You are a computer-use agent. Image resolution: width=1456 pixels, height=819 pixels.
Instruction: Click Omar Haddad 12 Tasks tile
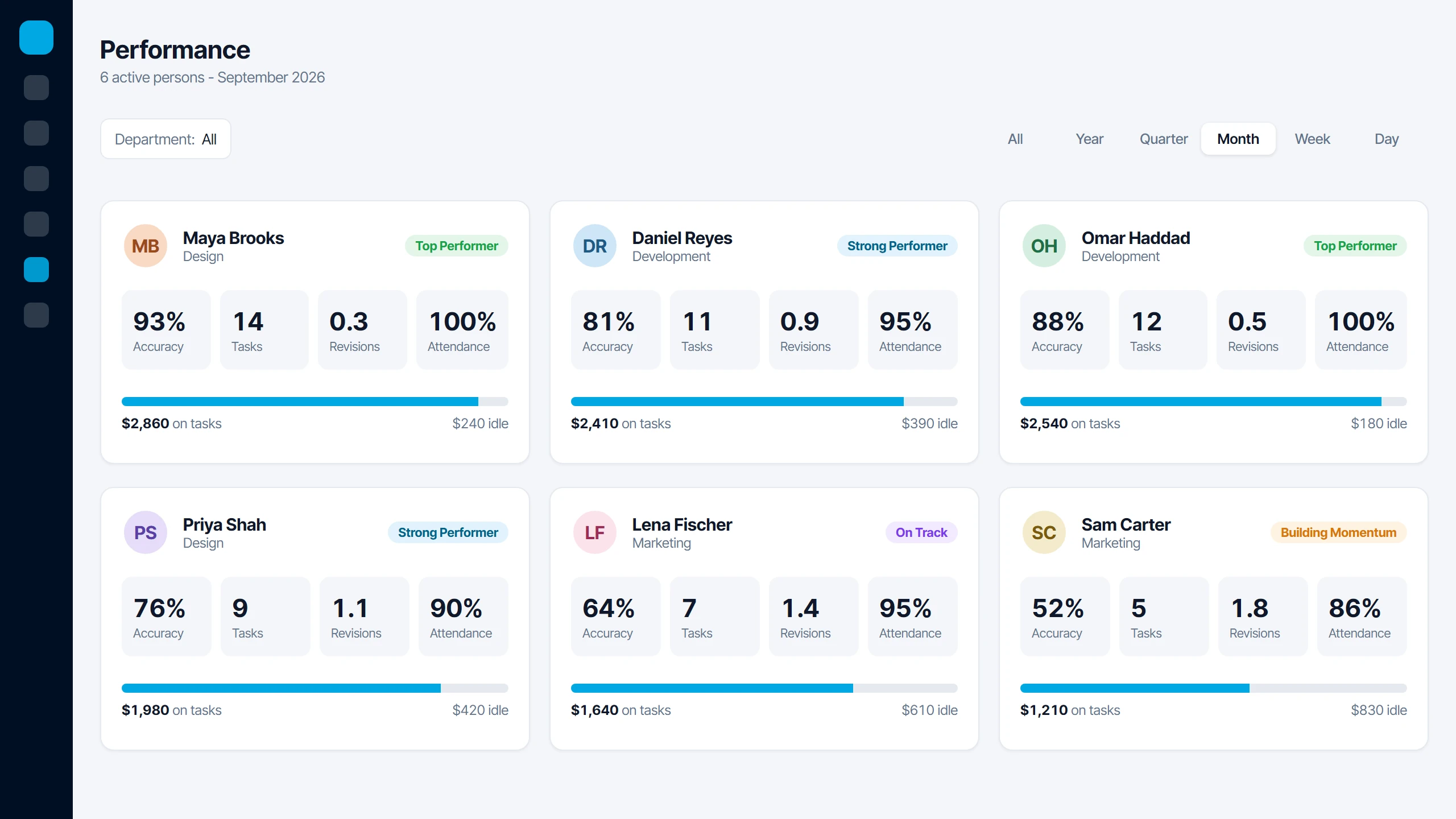point(1163,330)
